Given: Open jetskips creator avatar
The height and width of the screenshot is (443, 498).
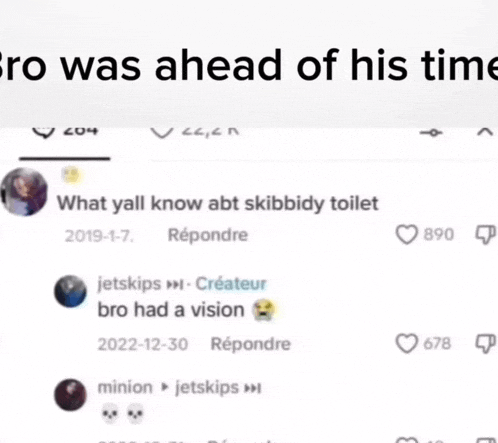Looking at the screenshot, I should (70, 291).
